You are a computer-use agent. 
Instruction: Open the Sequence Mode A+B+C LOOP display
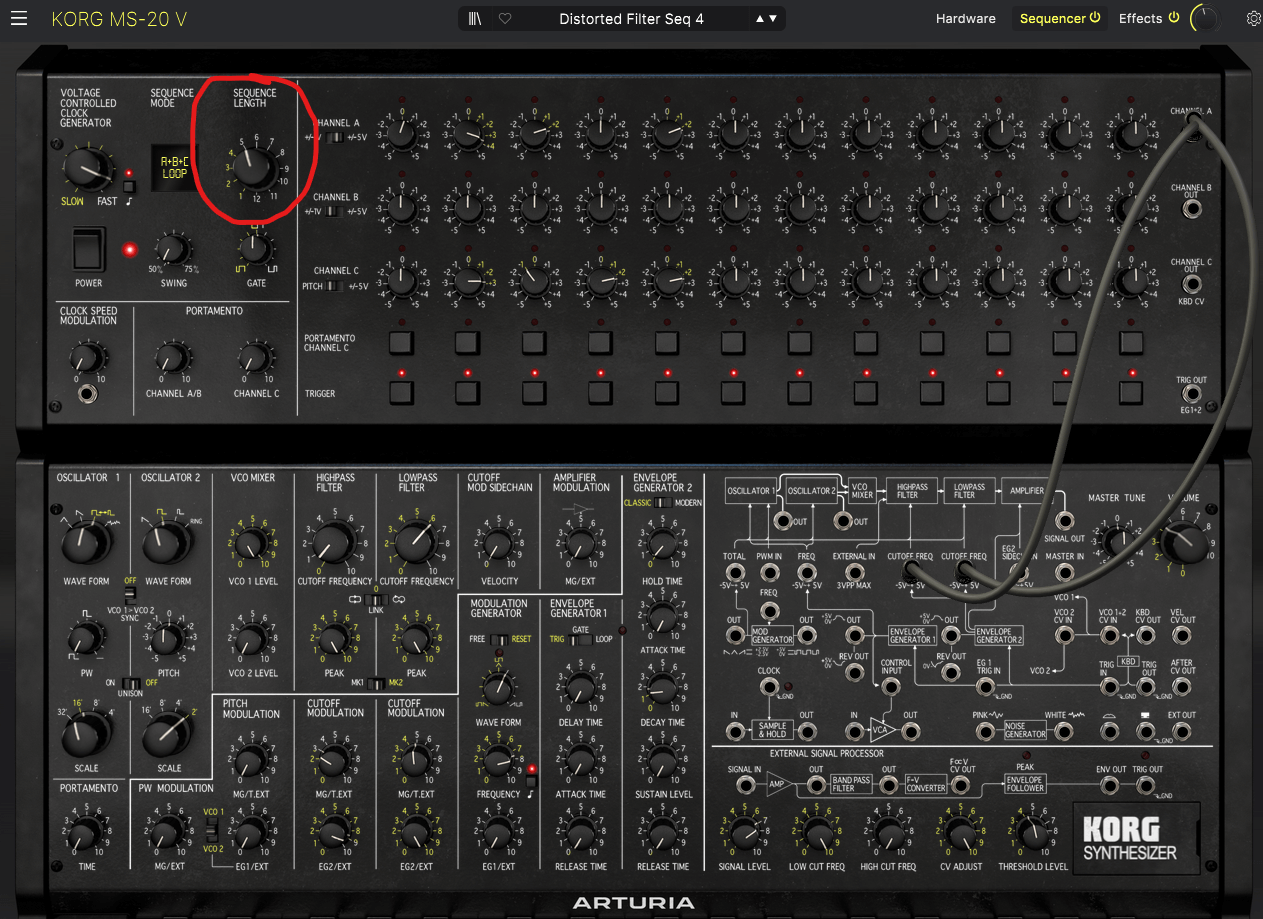pyautogui.click(x=175, y=167)
